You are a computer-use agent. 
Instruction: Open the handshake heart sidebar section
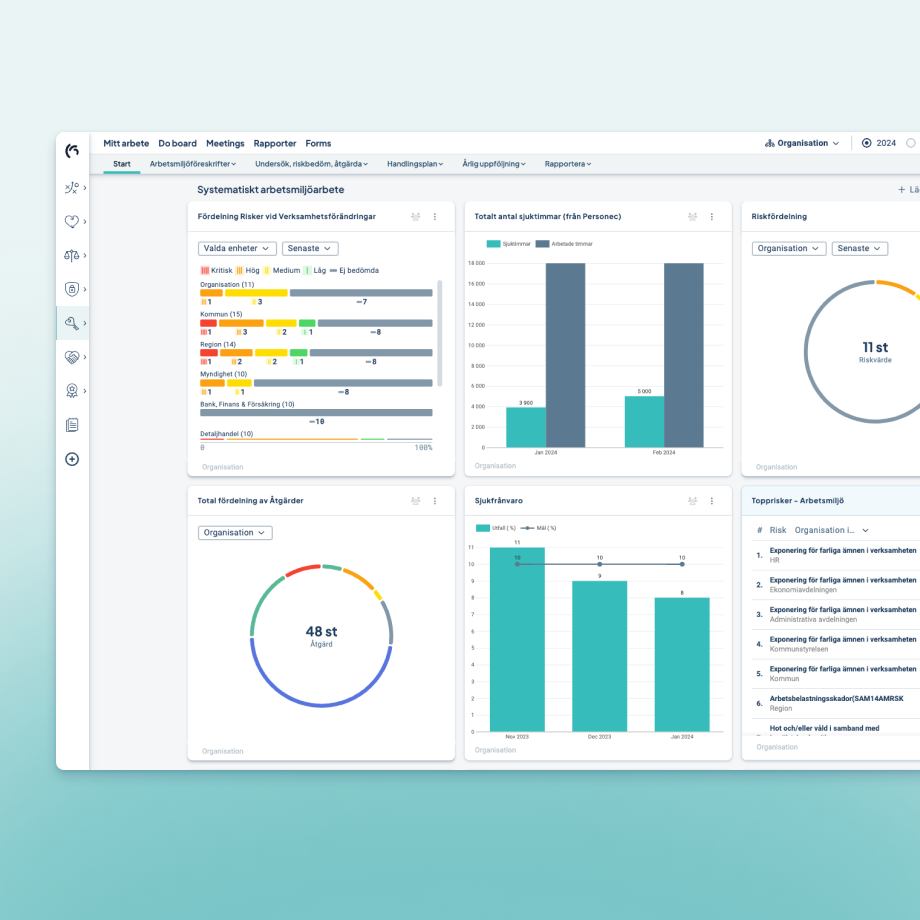[71, 357]
